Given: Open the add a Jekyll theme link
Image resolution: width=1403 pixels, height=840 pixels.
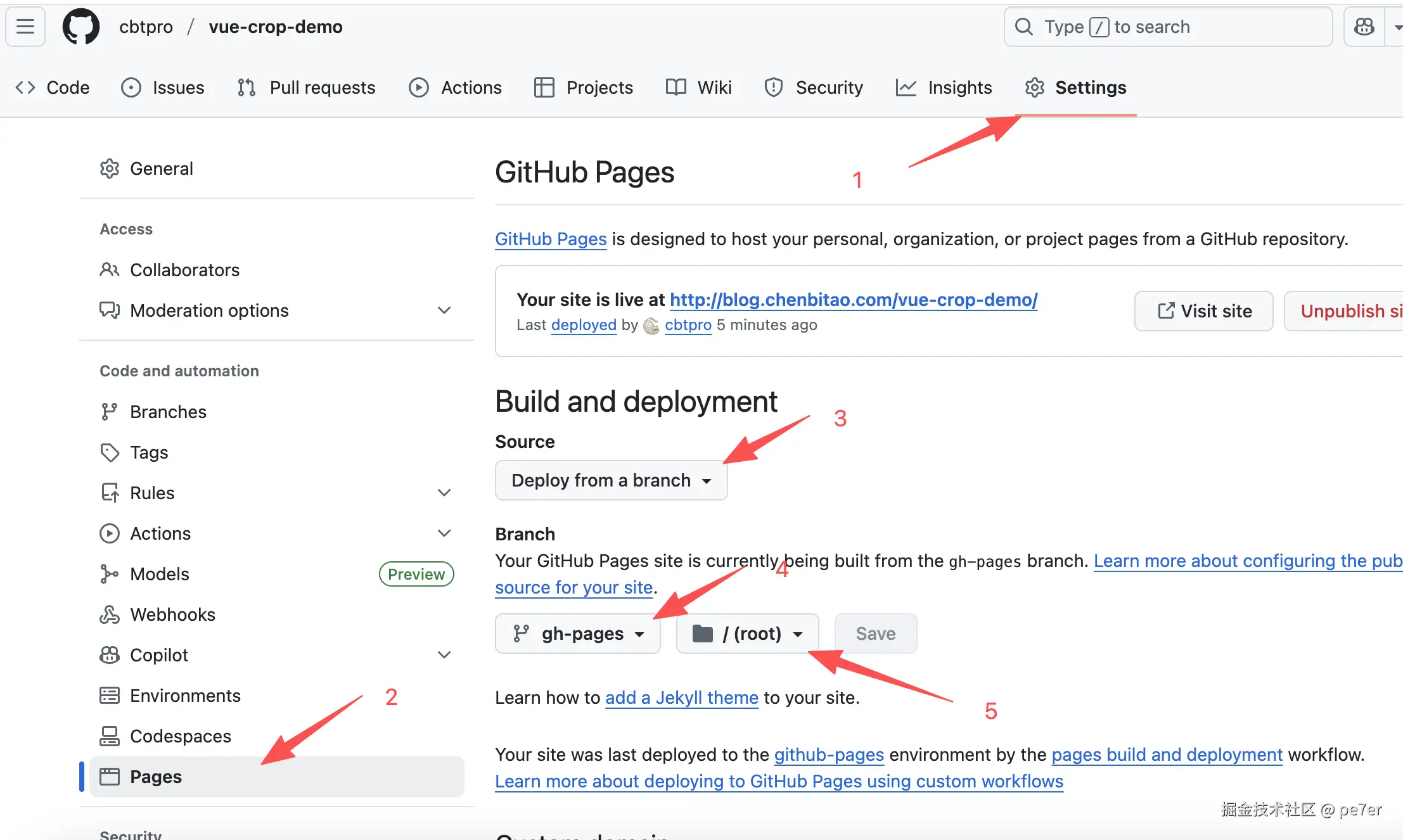Looking at the screenshot, I should click(682, 697).
